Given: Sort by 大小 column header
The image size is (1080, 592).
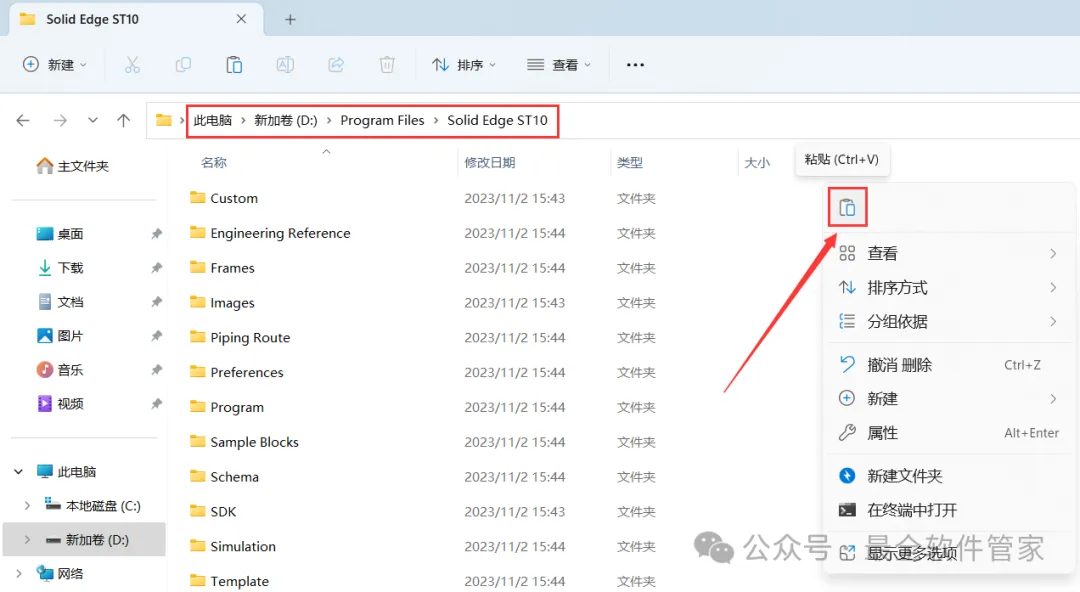Looking at the screenshot, I should coord(757,163).
